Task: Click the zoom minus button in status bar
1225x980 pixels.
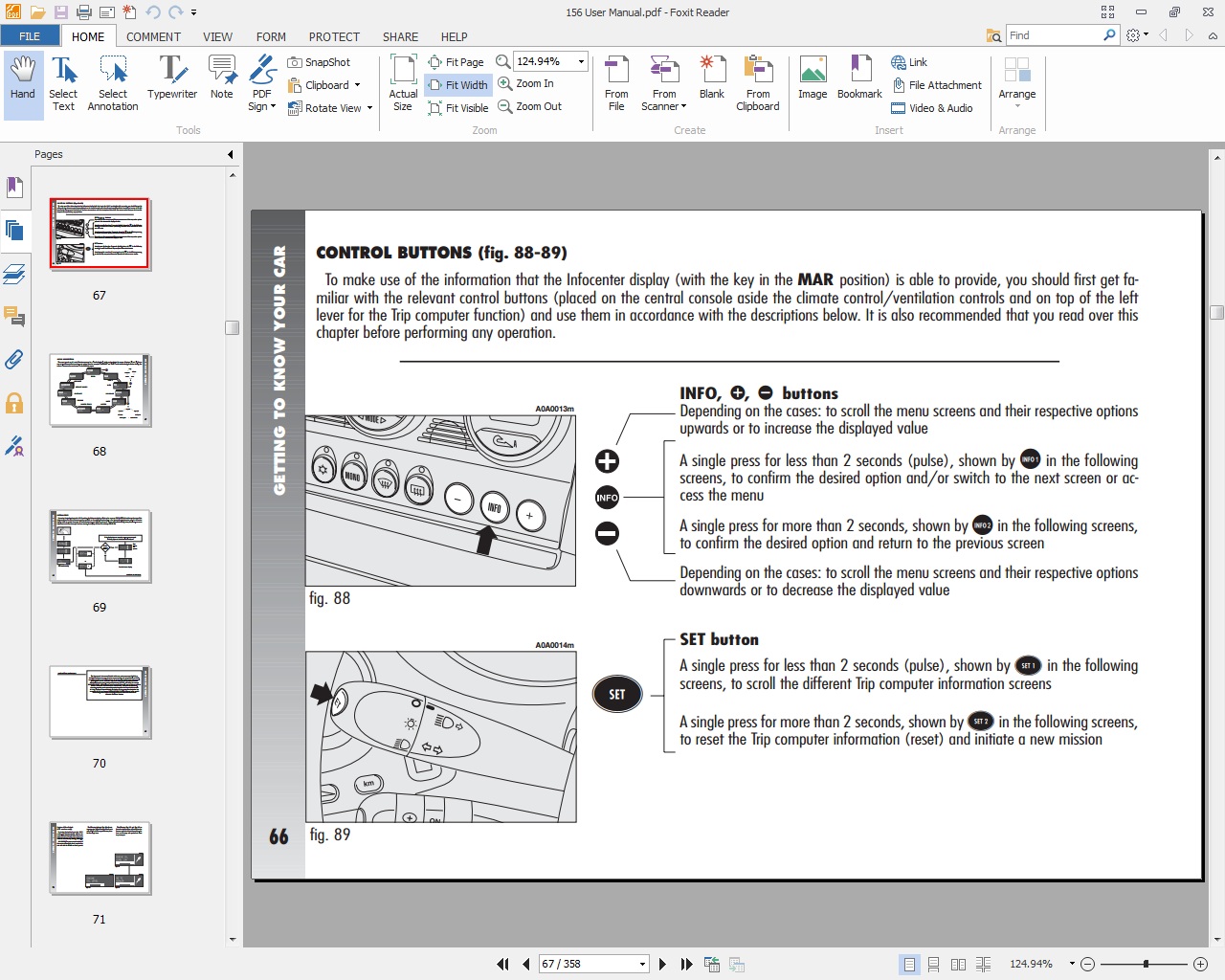Action: pos(1088,964)
